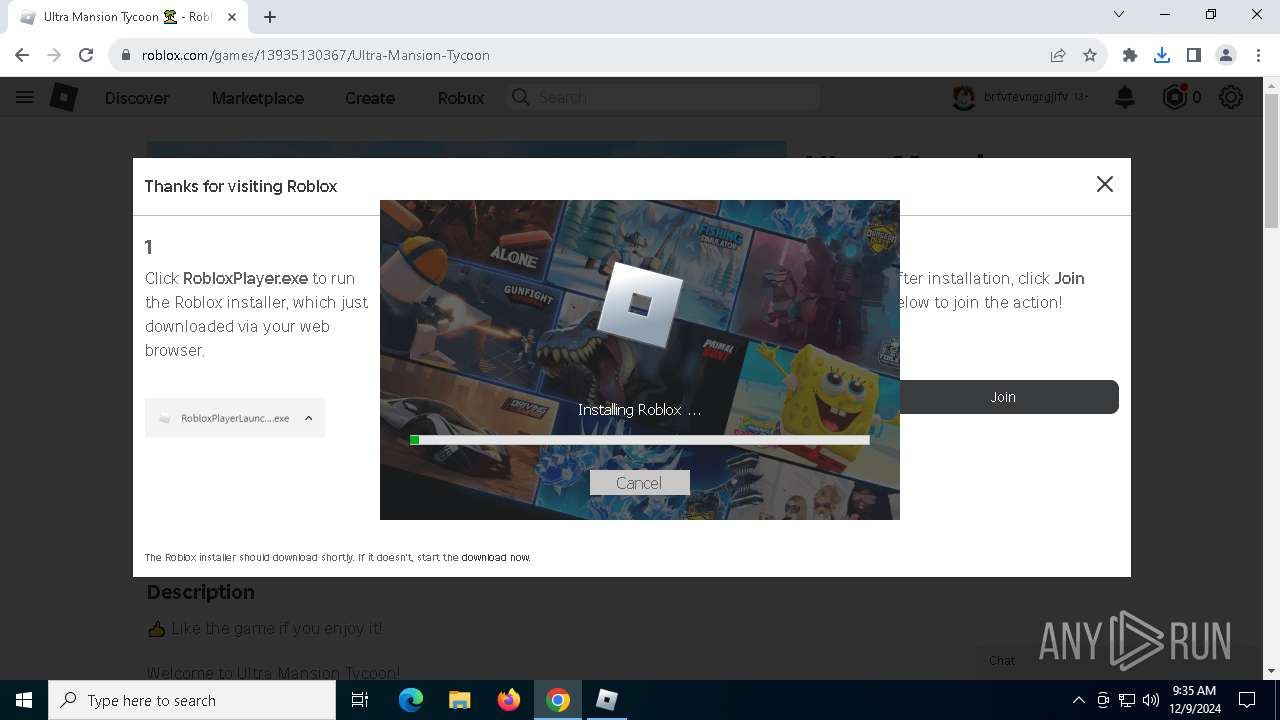Open the clock showing 9:35 AM
1280x720 pixels.
point(1193,700)
